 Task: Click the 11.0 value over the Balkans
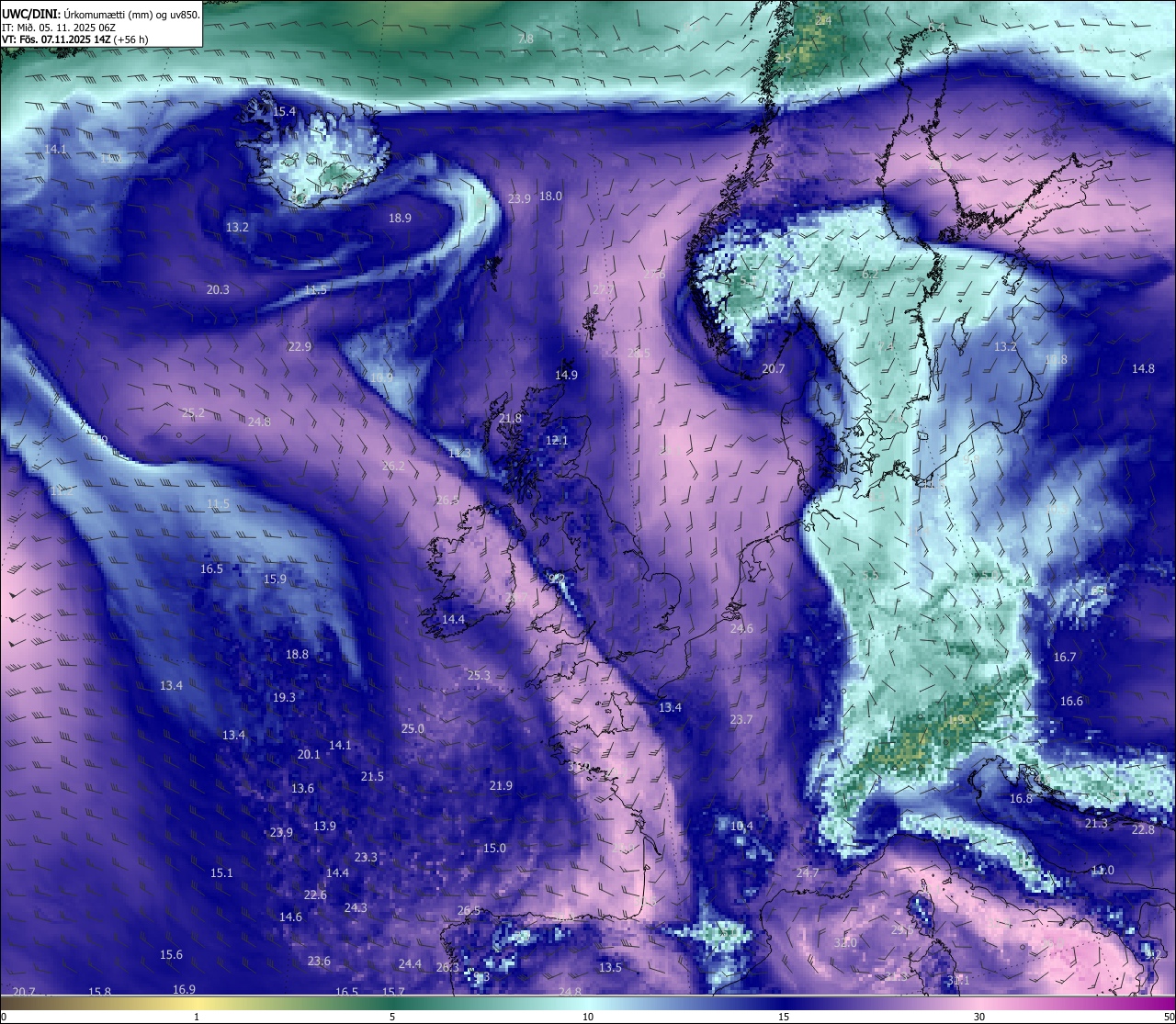click(1102, 871)
